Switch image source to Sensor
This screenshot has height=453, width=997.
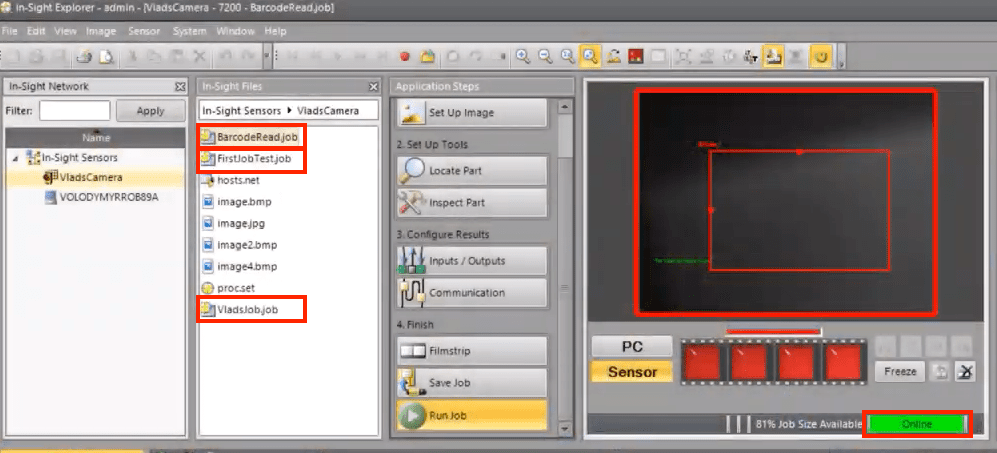click(x=631, y=372)
